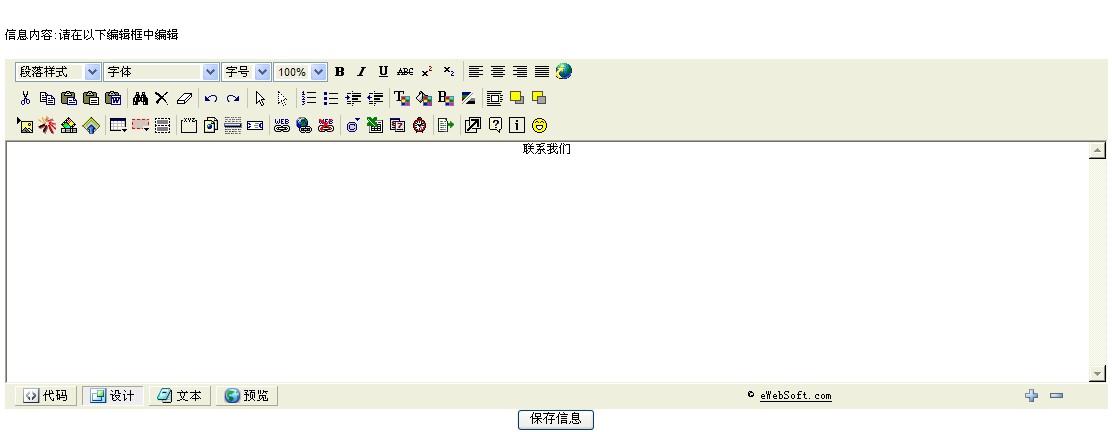Viewport: 1112px width, 432px height.
Task: Decrease indent of the paragraph
Action: point(375,99)
